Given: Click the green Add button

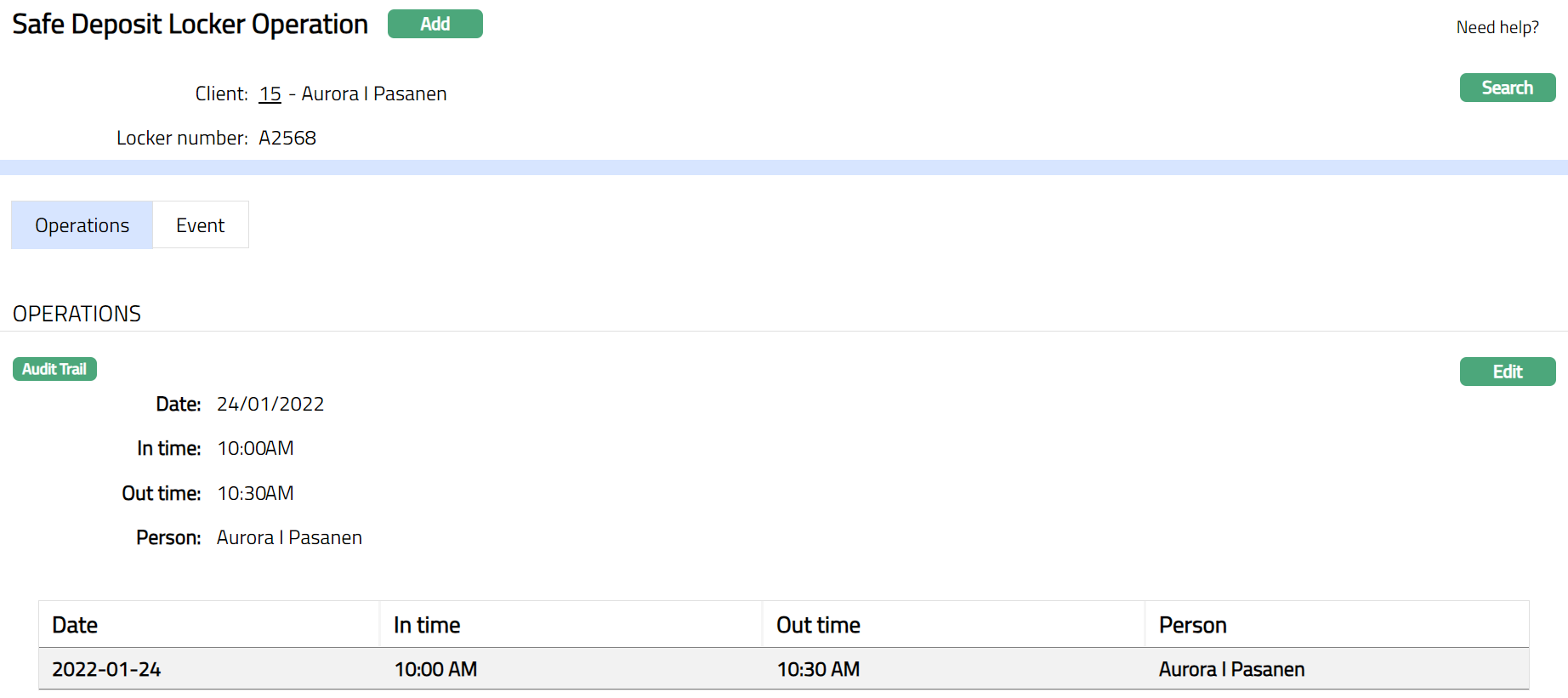Looking at the screenshot, I should tap(435, 24).
